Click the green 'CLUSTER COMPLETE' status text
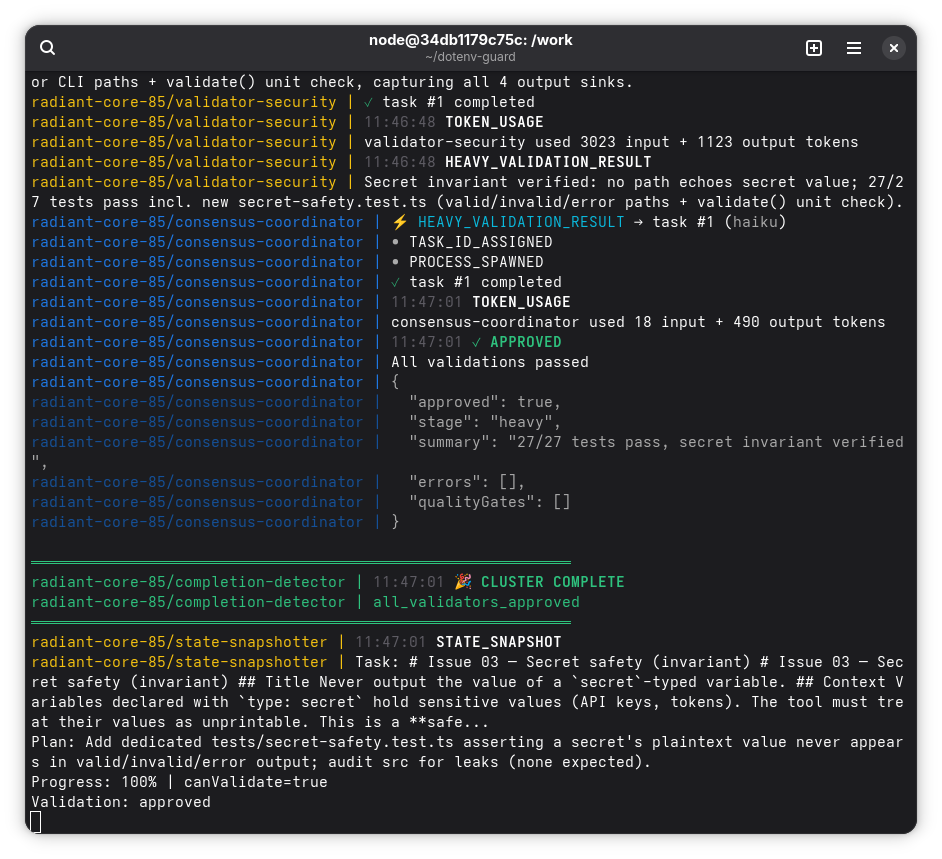Image resolution: width=942 pixels, height=859 pixels. 552,582
